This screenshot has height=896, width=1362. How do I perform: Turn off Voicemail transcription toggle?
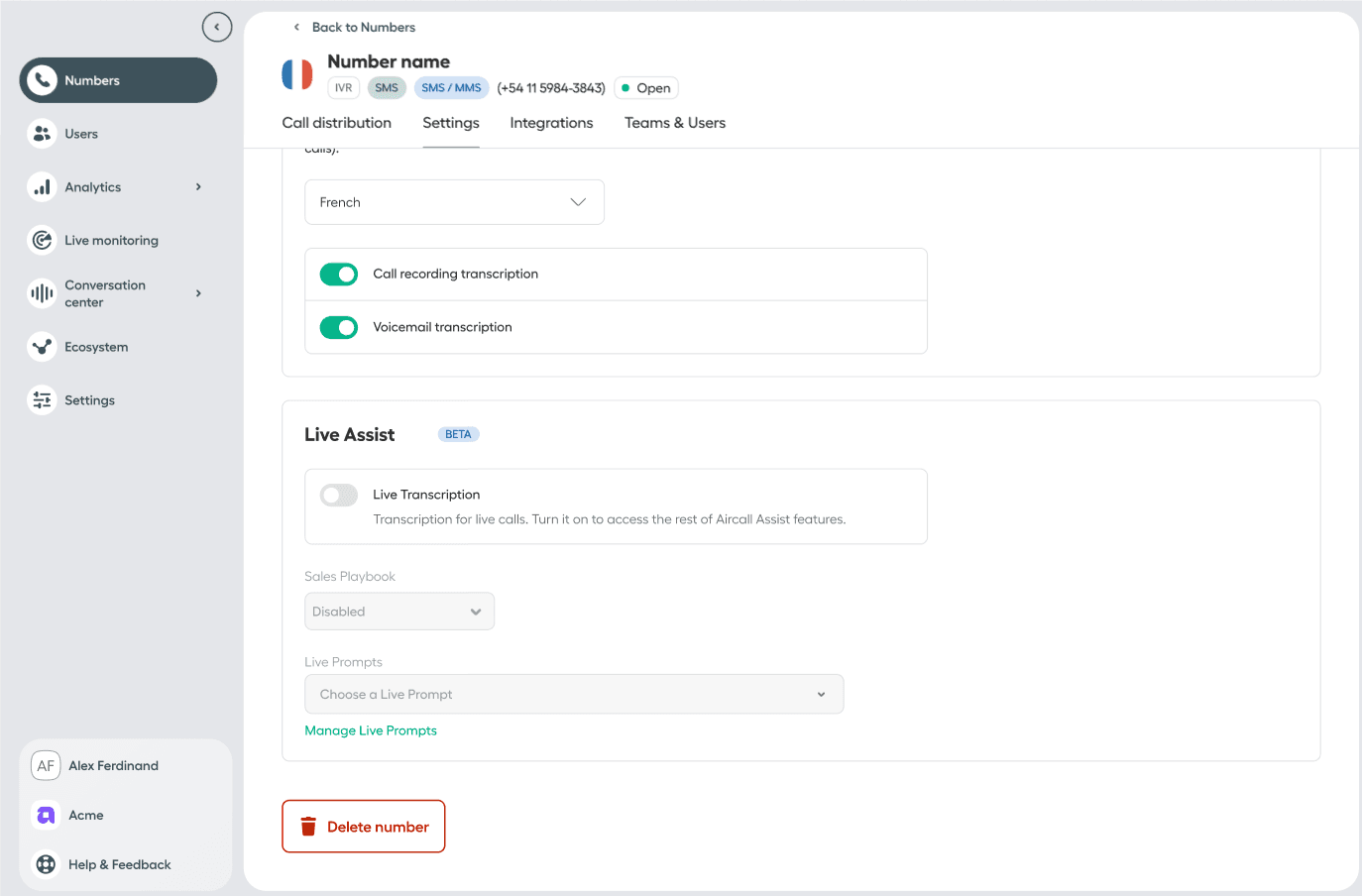[x=339, y=327]
